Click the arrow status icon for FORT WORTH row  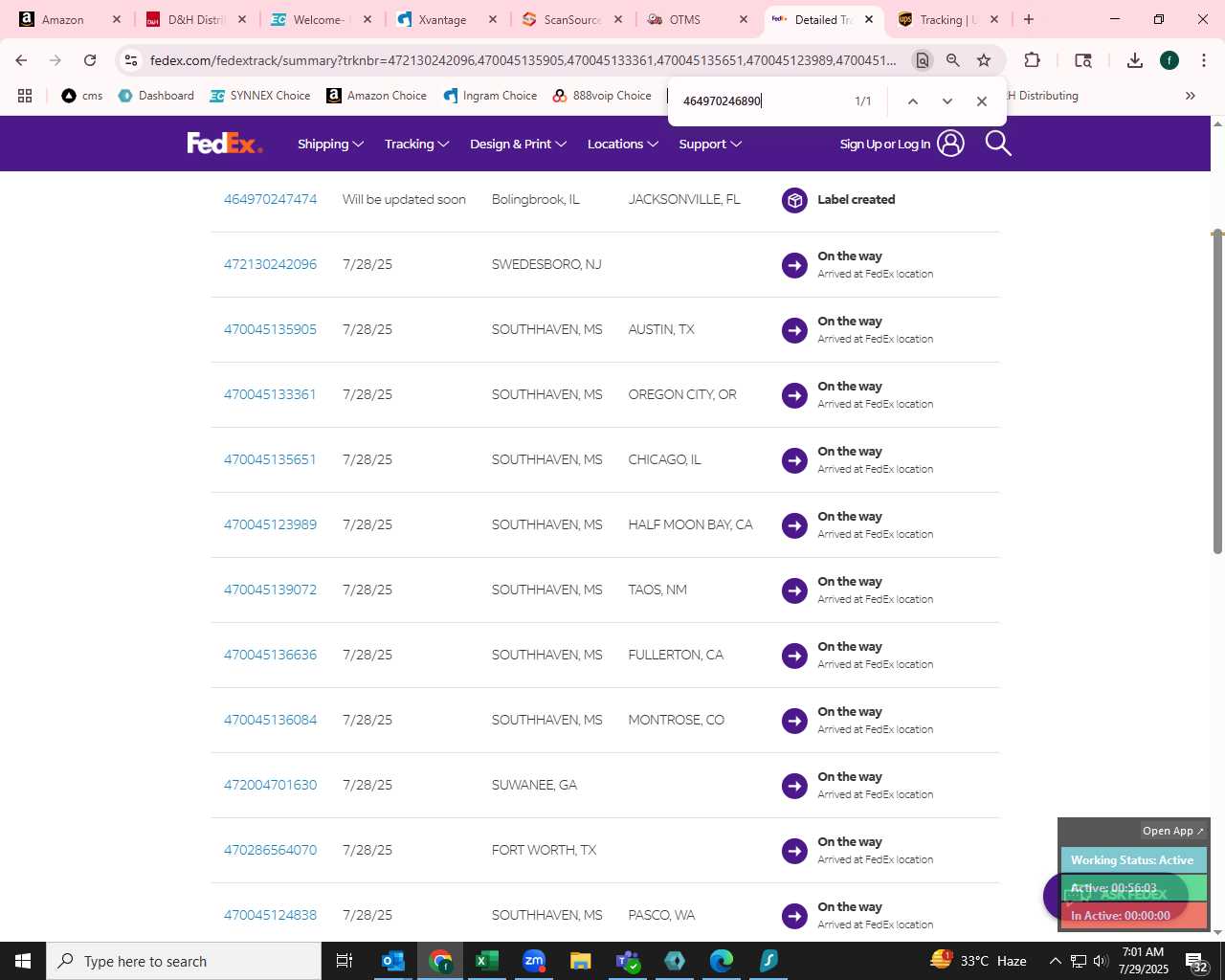(x=794, y=851)
